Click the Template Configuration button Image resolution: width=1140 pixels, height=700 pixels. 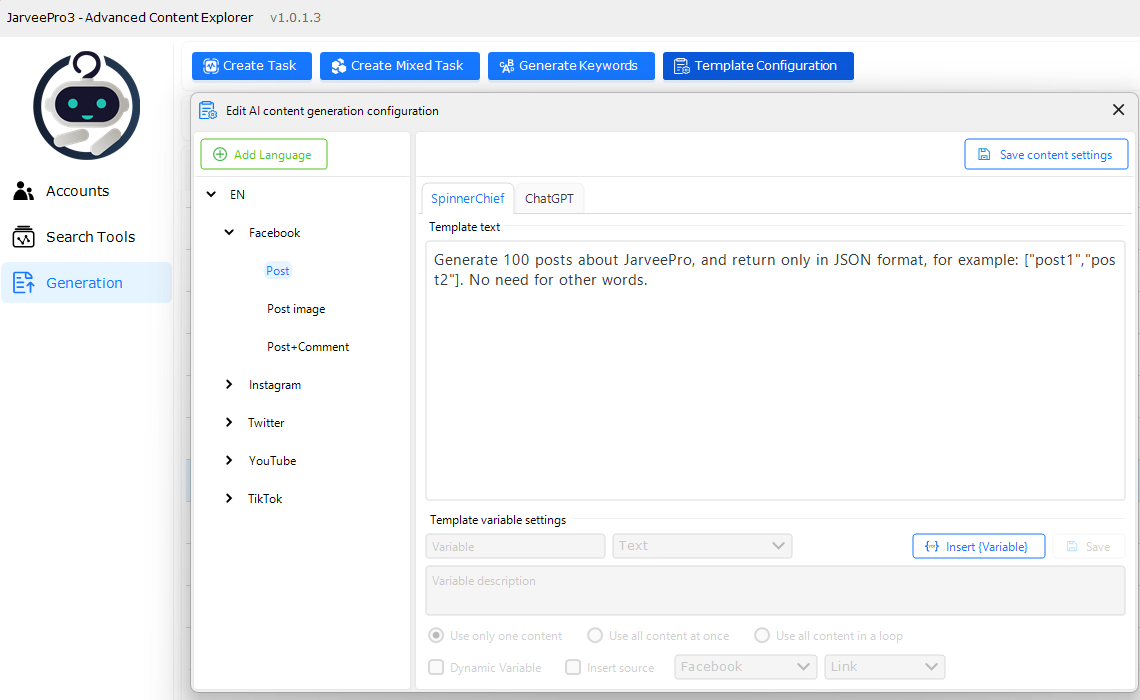coord(758,66)
